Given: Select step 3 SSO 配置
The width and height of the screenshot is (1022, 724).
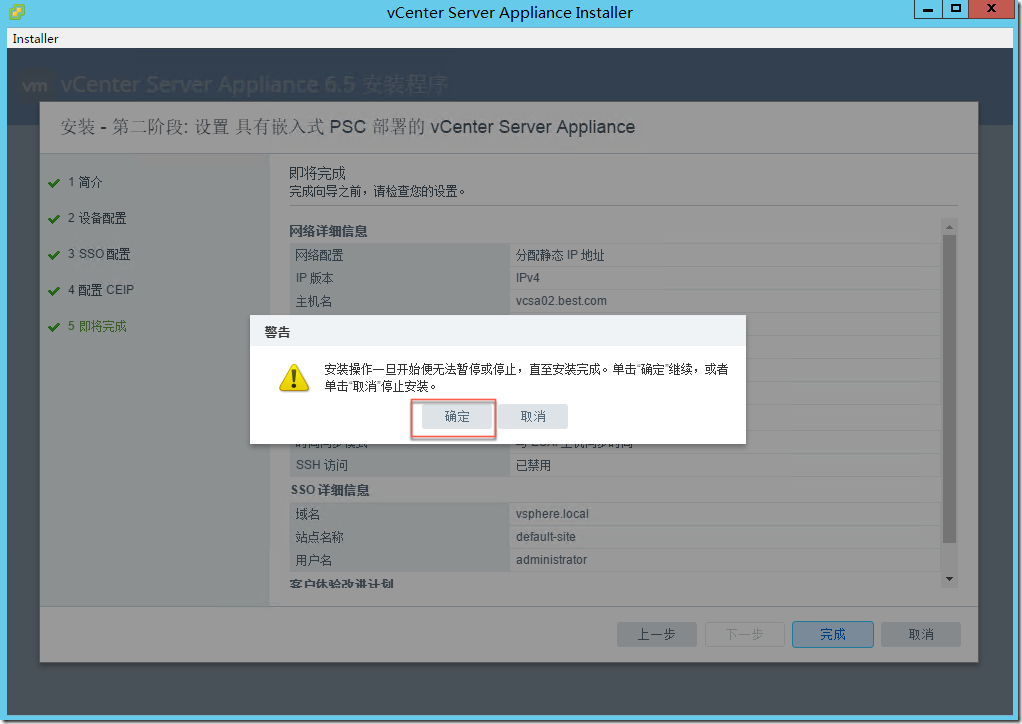Looking at the screenshot, I should [98, 254].
